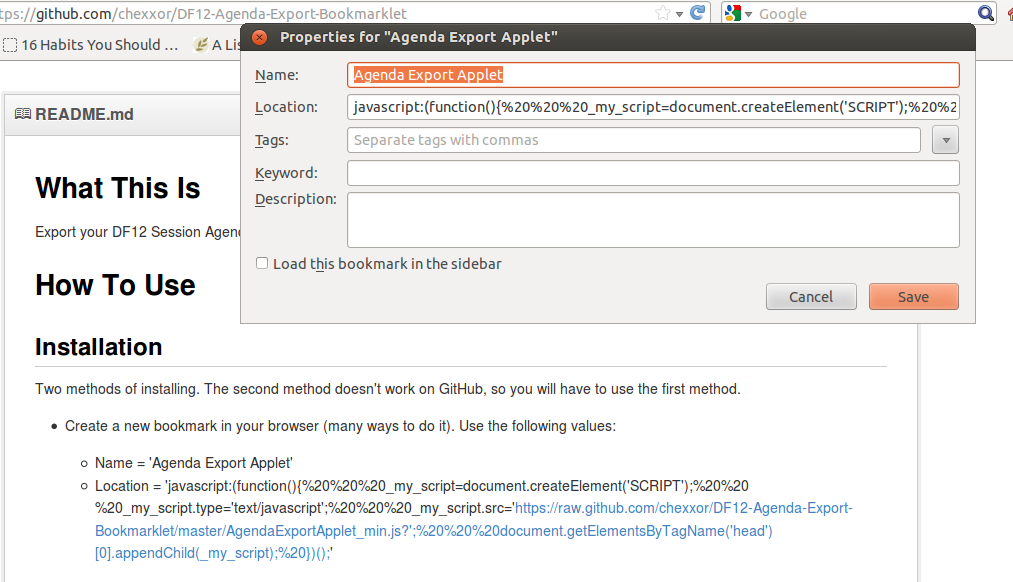Click the Save button

[914, 296]
